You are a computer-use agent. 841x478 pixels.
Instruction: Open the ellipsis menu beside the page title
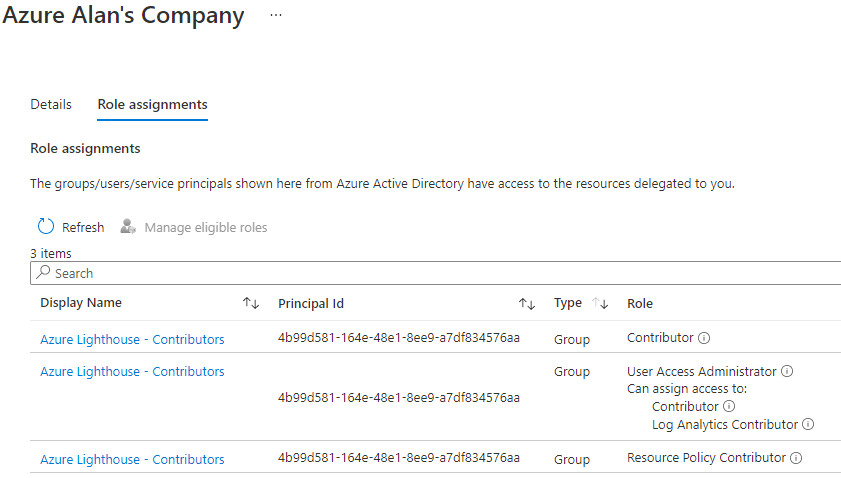coord(276,16)
